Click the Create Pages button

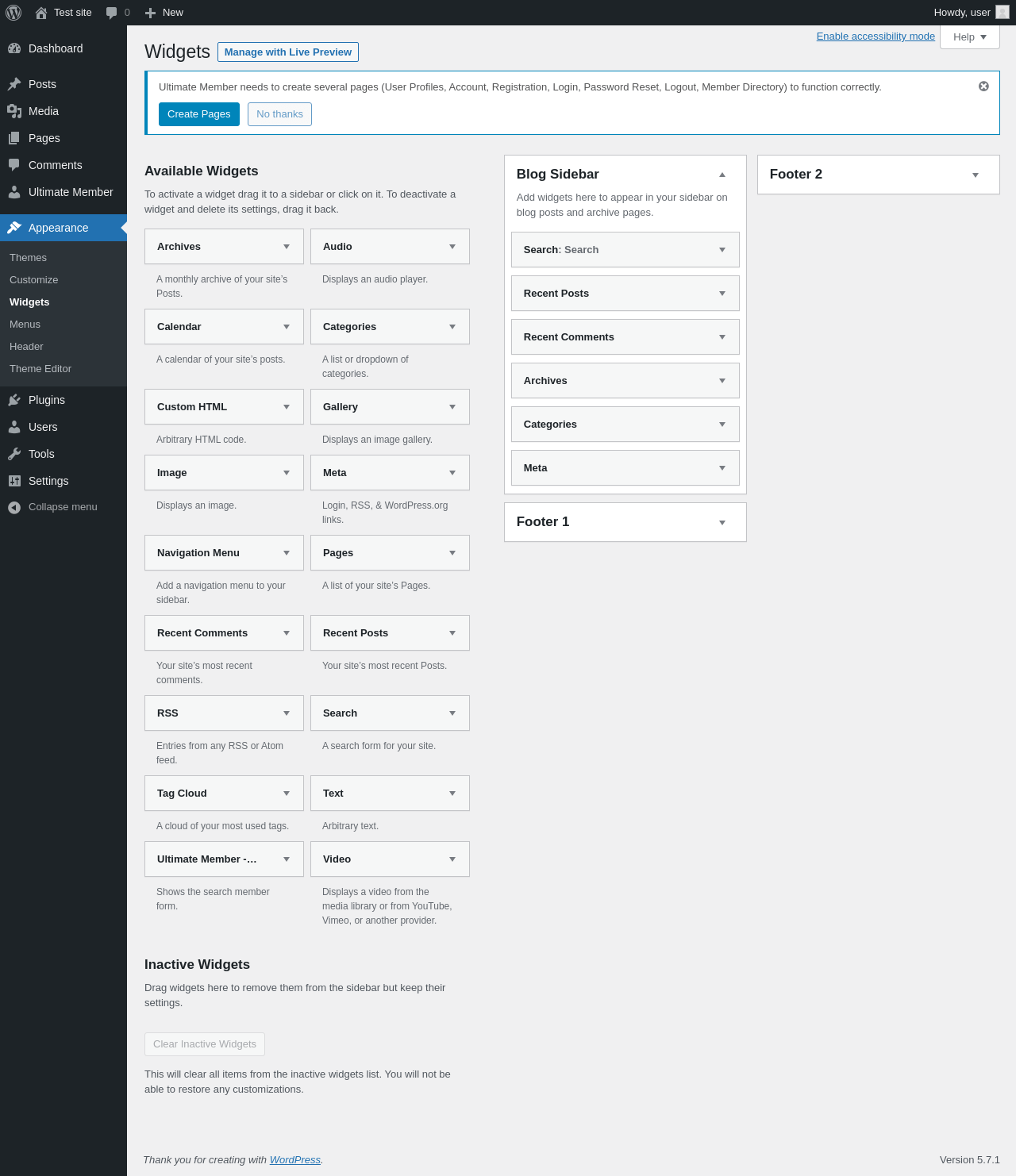pos(199,114)
